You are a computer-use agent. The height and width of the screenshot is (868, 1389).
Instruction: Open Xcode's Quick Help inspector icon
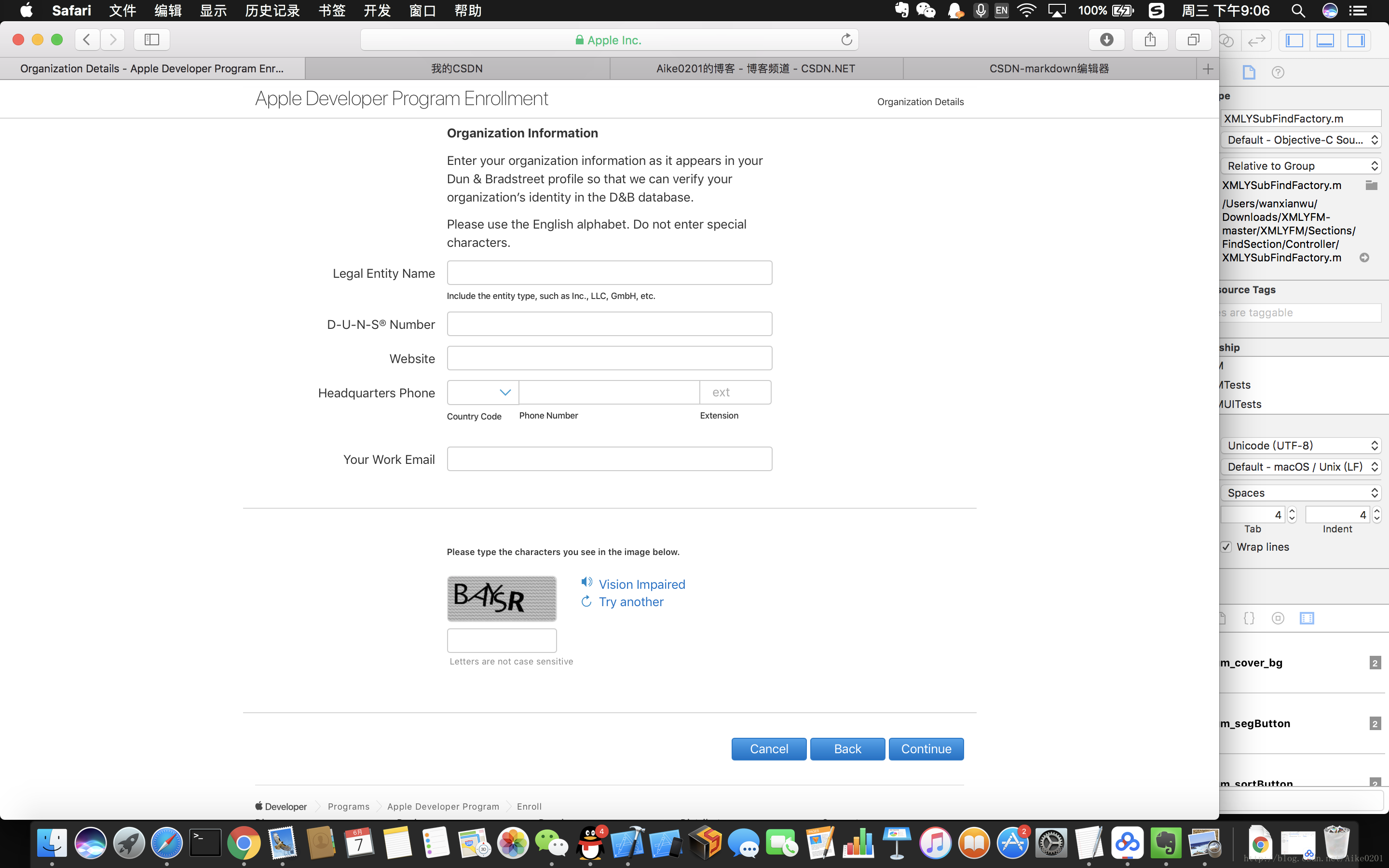[1278, 72]
